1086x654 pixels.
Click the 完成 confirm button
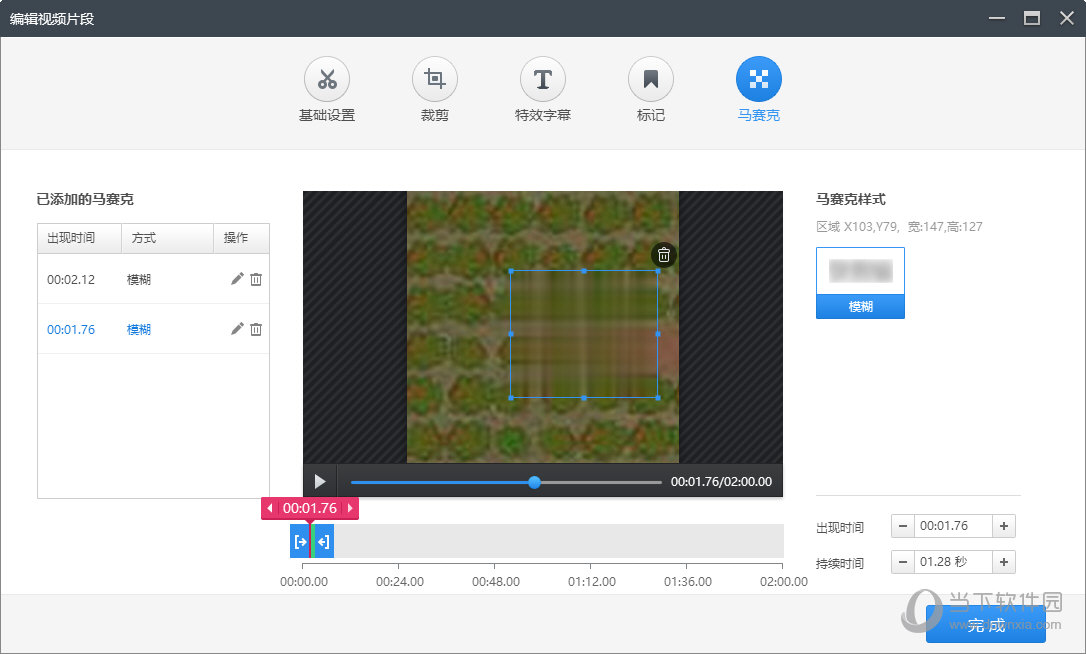(x=986, y=625)
